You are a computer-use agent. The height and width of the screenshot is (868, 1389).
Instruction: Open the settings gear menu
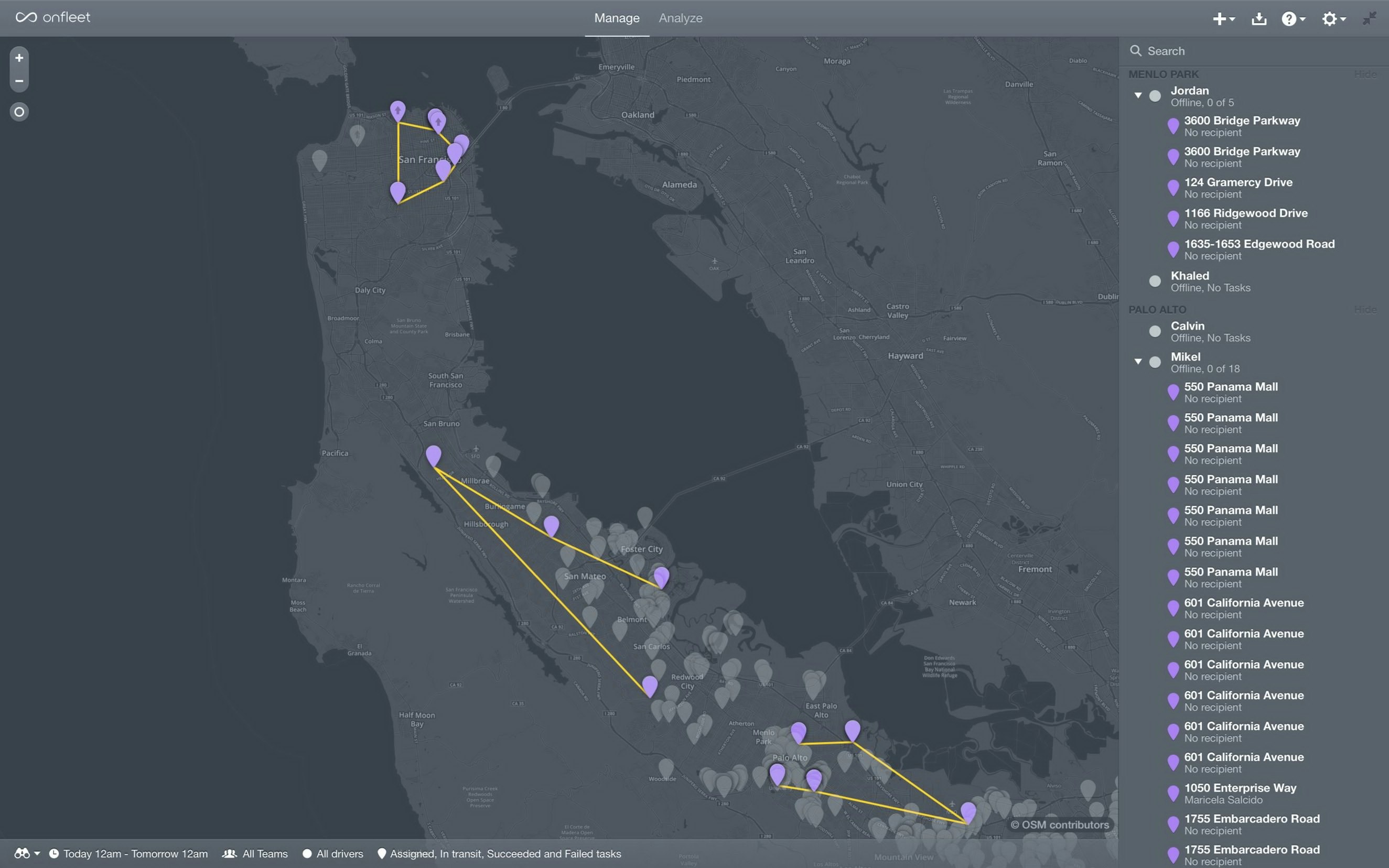1333,19
